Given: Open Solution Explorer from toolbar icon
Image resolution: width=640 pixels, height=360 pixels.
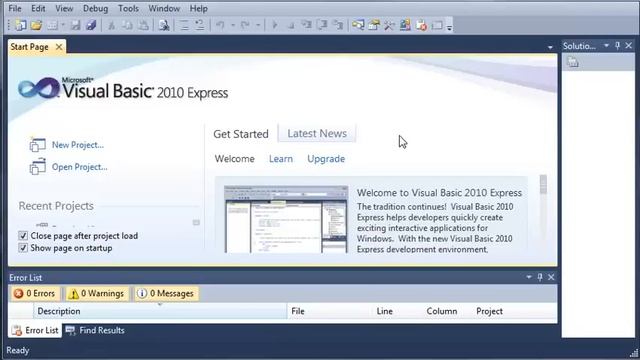Looking at the screenshot, I should (358, 25).
